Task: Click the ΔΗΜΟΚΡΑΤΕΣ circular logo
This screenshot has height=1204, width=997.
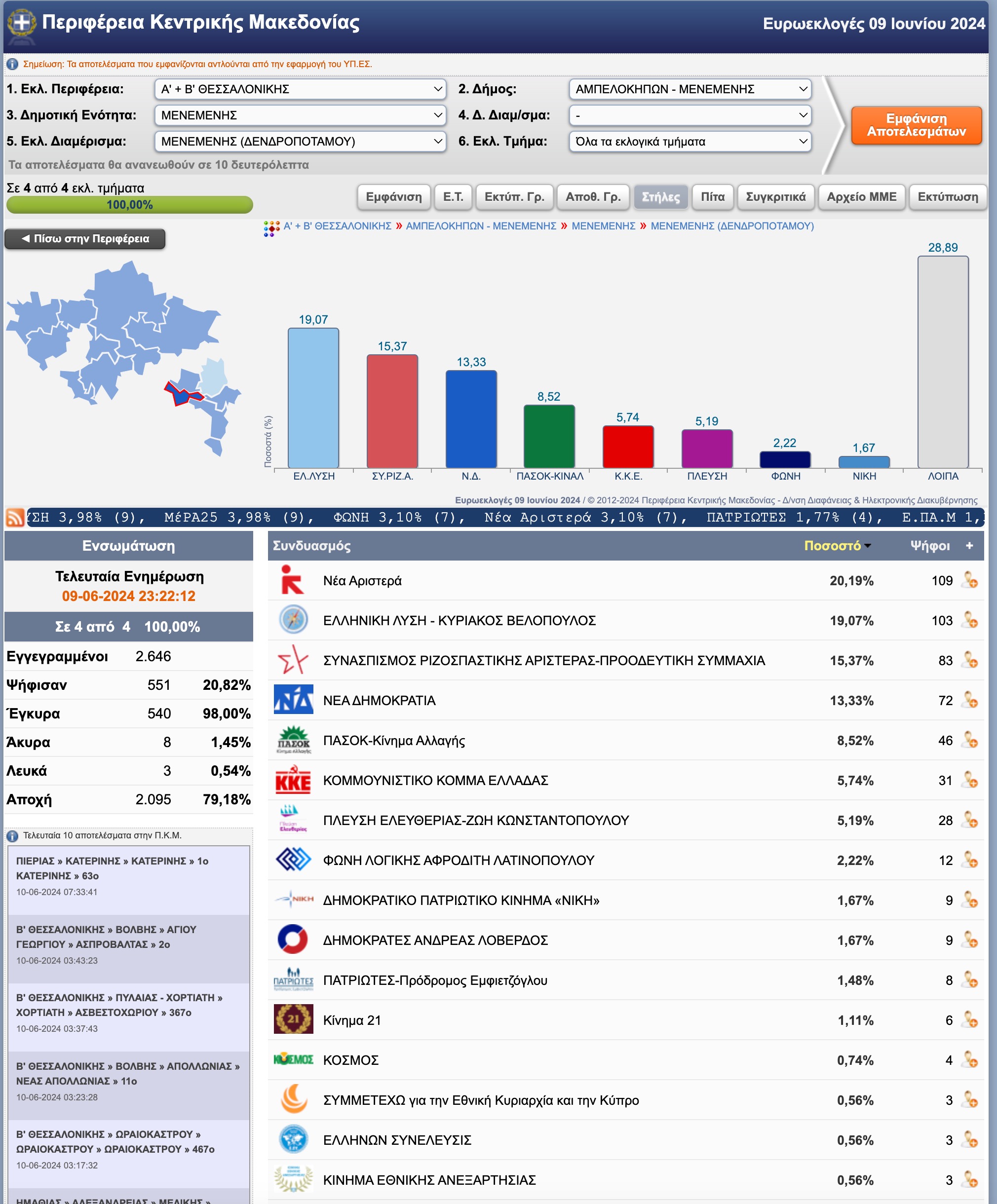Action: (293, 939)
